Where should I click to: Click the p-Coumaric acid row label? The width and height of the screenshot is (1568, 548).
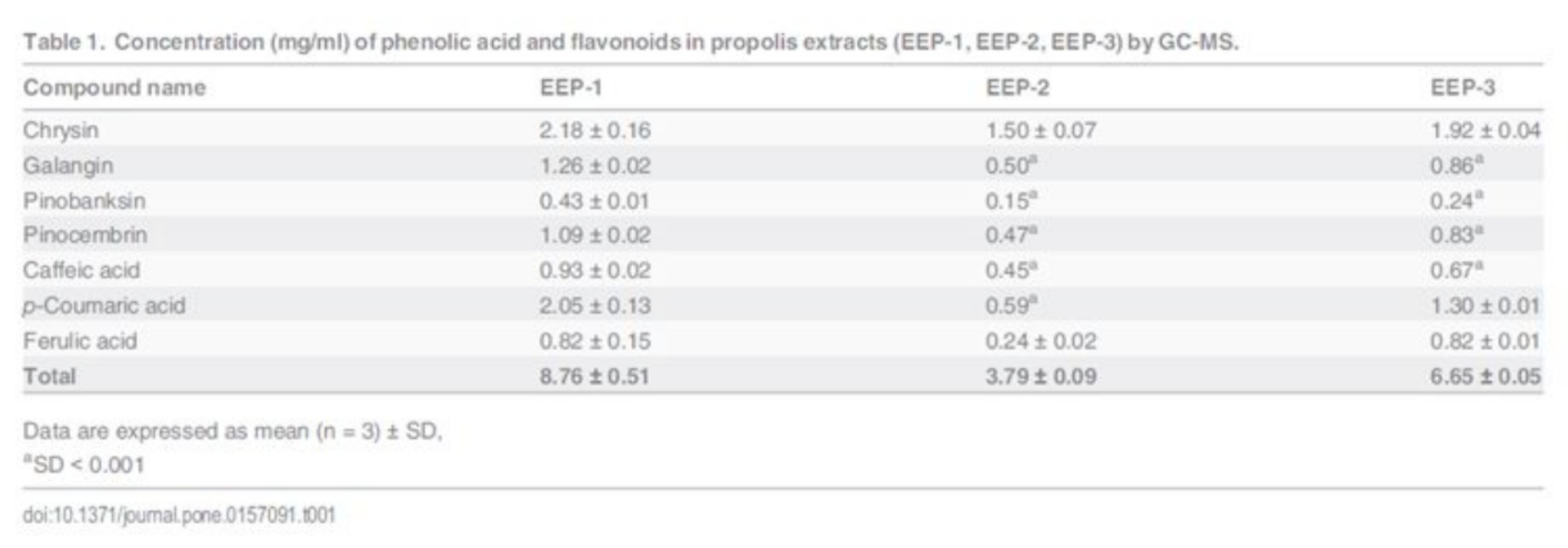coord(104,306)
